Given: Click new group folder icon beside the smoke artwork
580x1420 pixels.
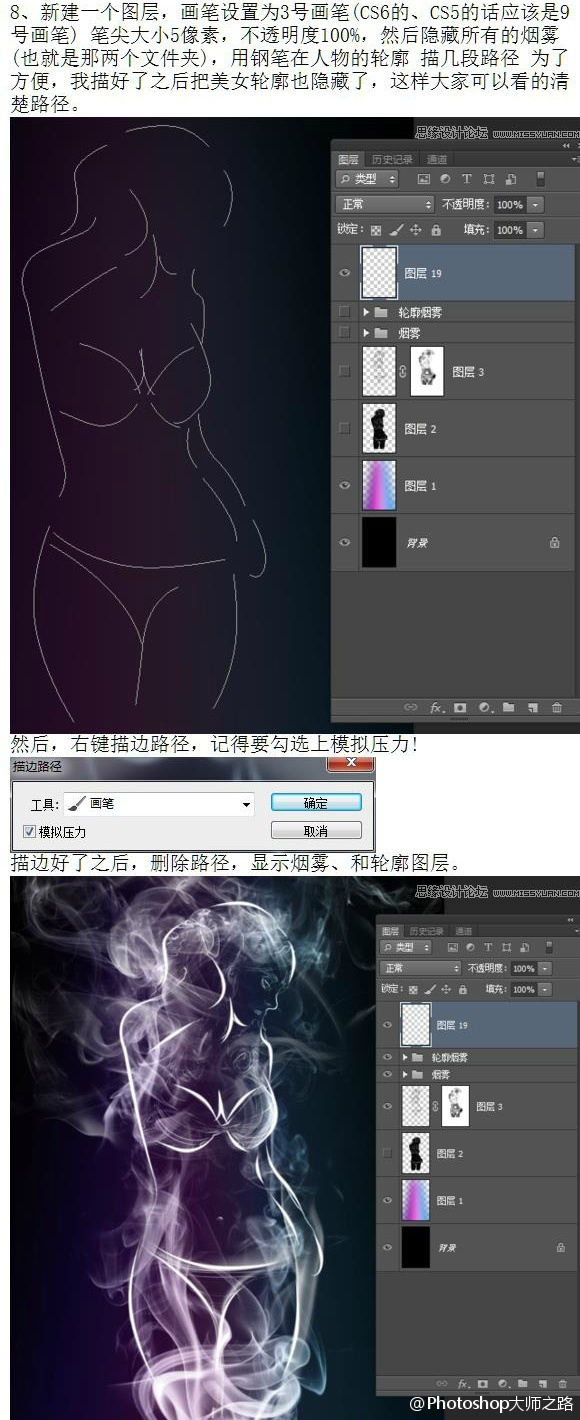Looking at the screenshot, I should pyautogui.click(x=522, y=1384).
